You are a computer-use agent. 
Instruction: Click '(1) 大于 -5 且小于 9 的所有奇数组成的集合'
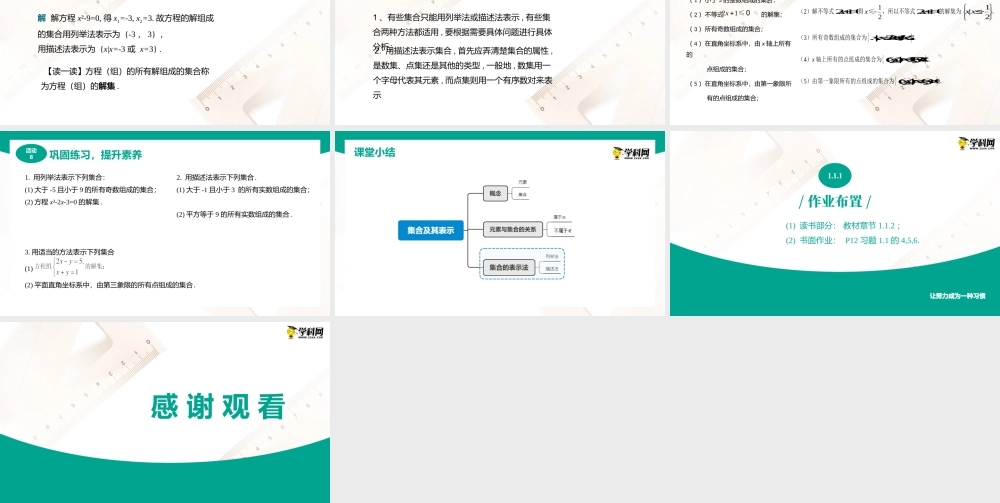pyautogui.click(x=90, y=189)
